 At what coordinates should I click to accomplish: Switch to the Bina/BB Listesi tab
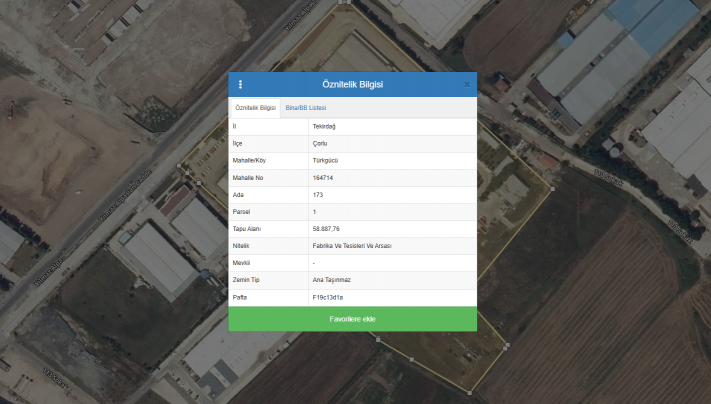[x=305, y=107]
